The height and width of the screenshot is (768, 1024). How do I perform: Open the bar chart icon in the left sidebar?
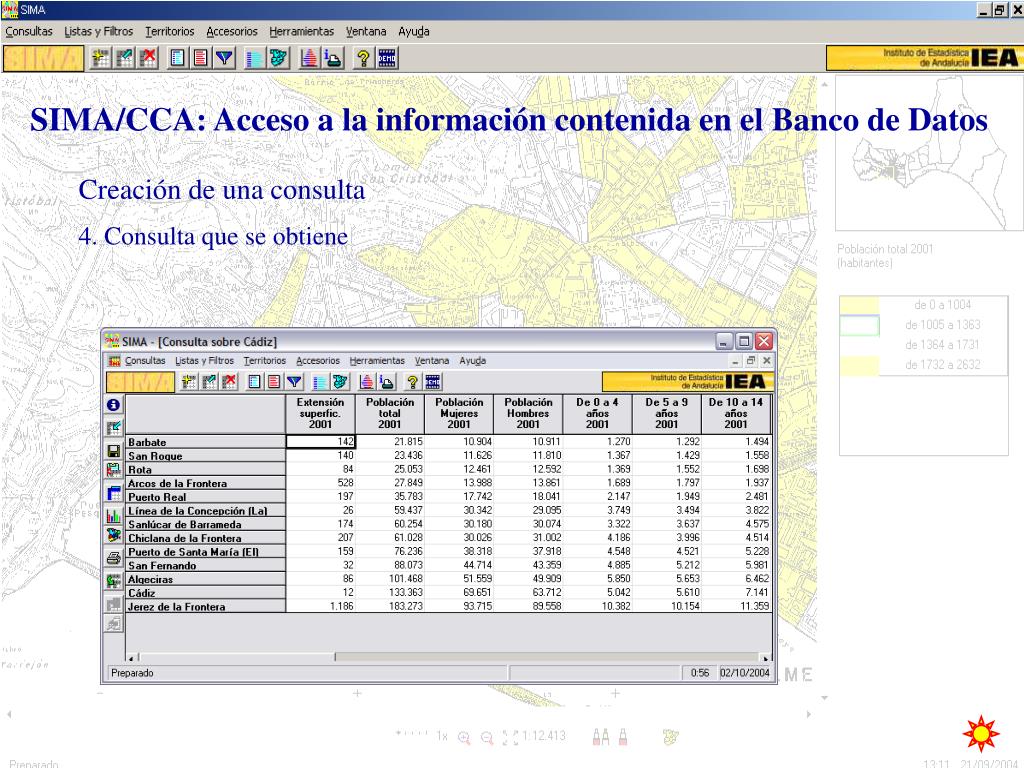click(113, 516)
